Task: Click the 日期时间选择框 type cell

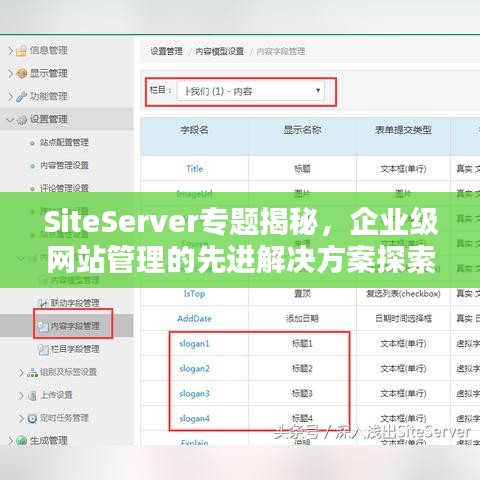Action: (x=403, y=319)
